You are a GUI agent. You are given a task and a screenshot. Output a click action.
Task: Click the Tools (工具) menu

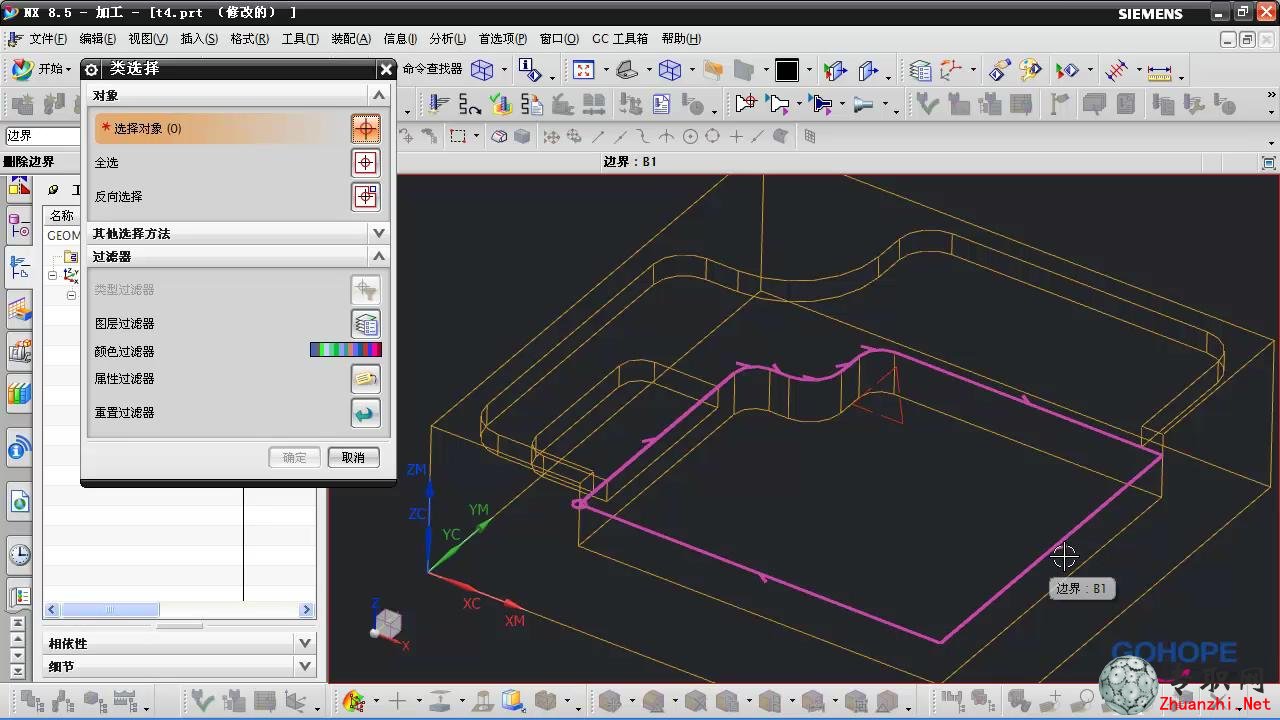[x=300, y=38]
